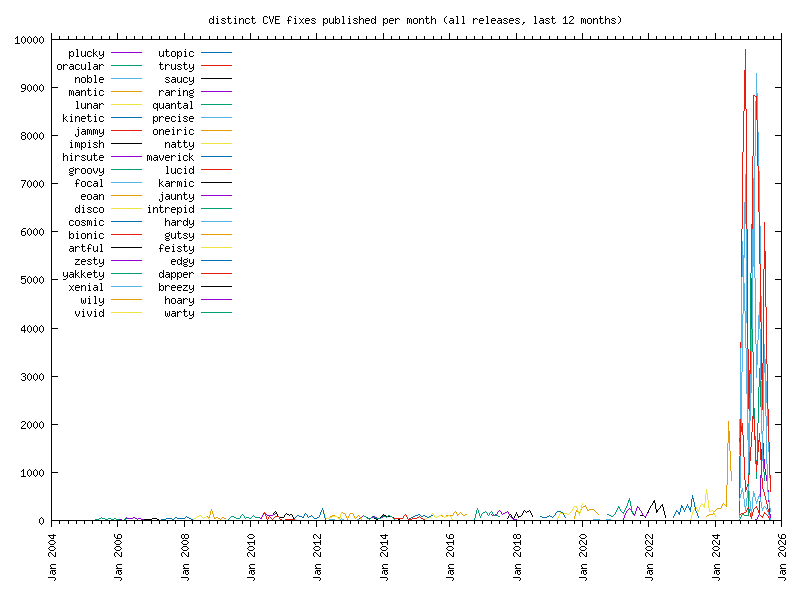Pick the 4000 y-axis value

click(32, 329)
